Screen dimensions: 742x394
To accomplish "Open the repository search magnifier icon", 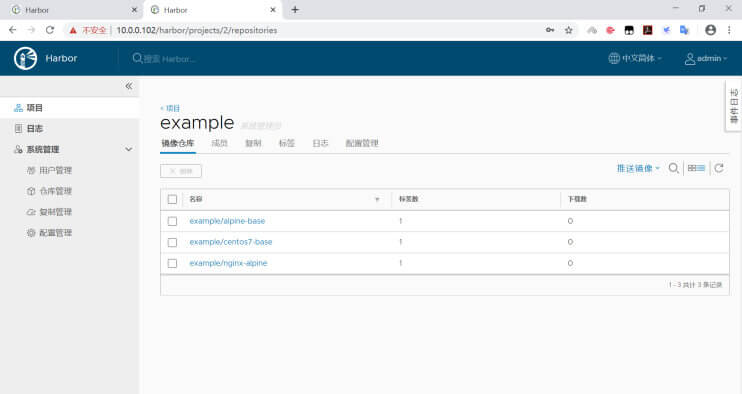I will tap(673, 168).
